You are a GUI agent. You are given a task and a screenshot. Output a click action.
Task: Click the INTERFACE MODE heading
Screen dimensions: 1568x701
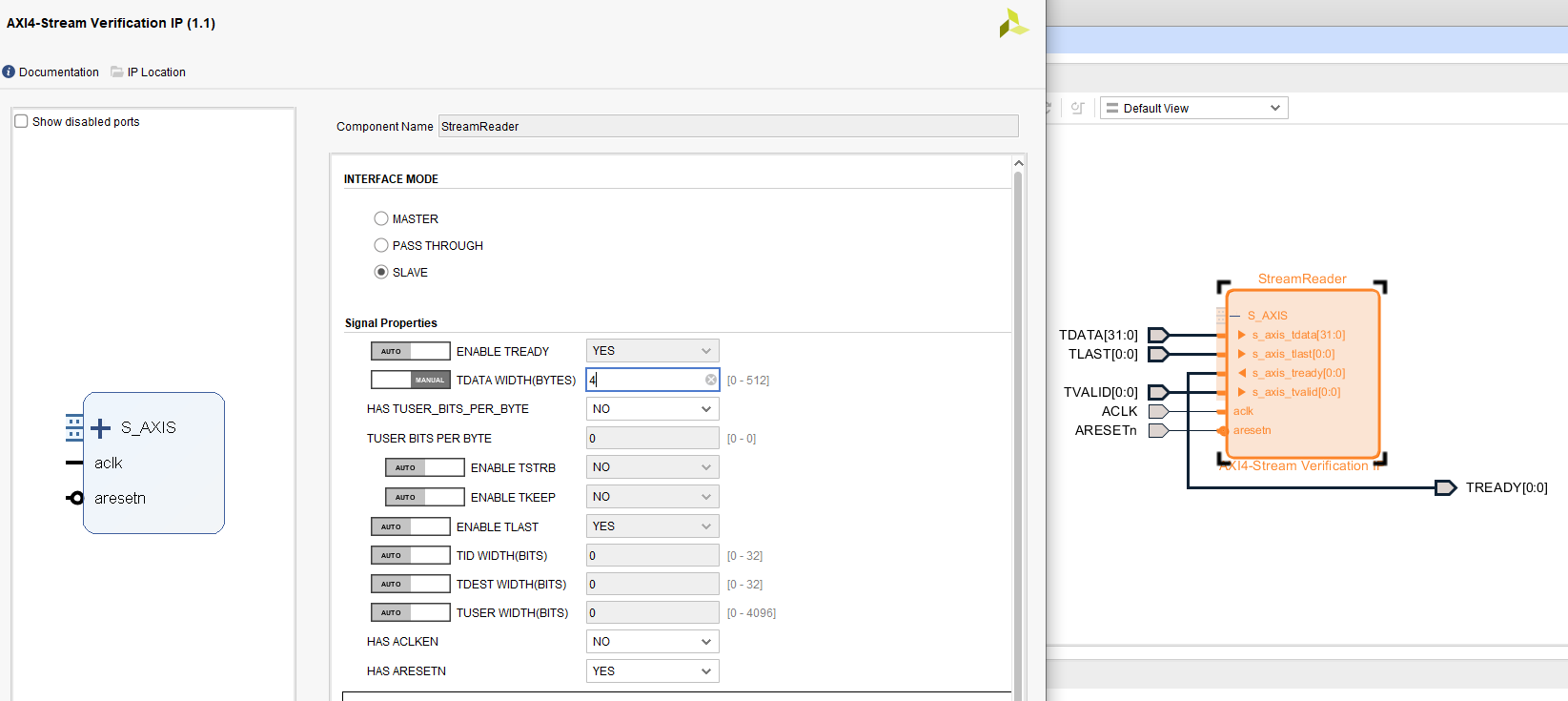(391, 178)
